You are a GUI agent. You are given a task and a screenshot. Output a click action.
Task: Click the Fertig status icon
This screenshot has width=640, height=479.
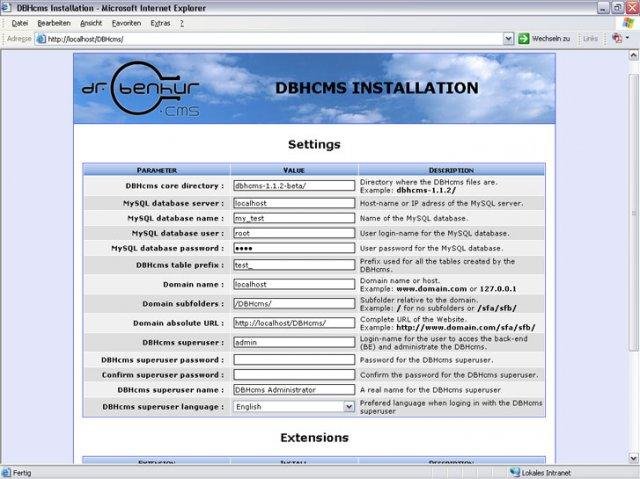6,473
